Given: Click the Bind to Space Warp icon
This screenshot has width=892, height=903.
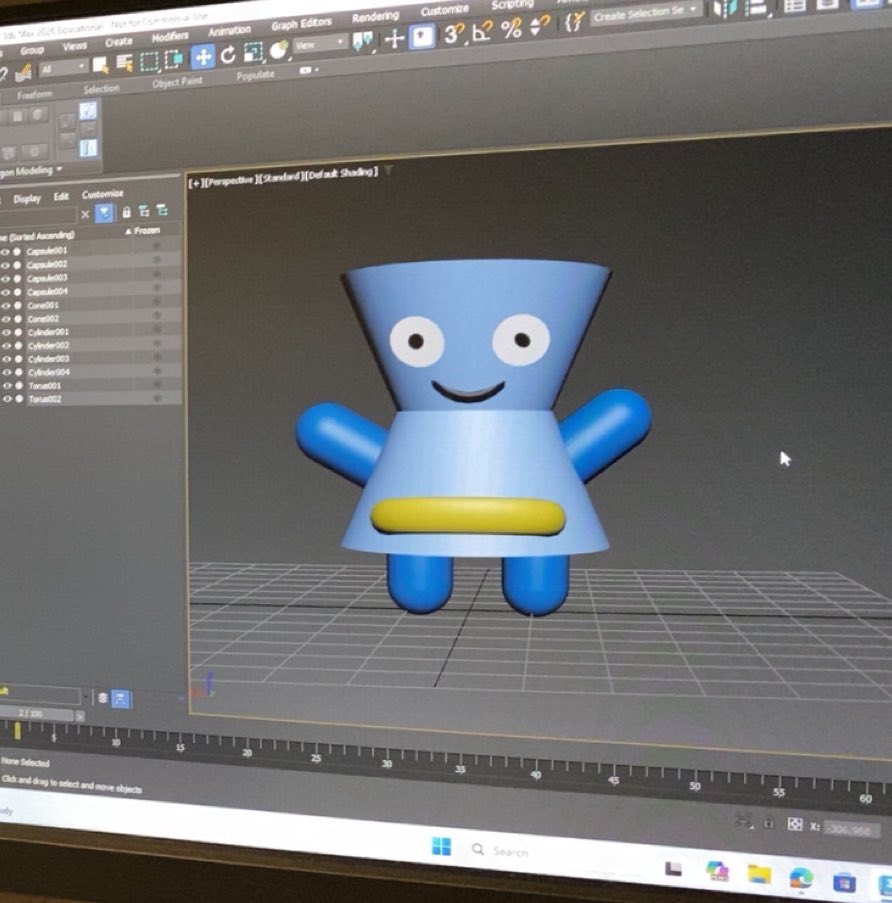Looking at the screenshot, I should 23,72.
